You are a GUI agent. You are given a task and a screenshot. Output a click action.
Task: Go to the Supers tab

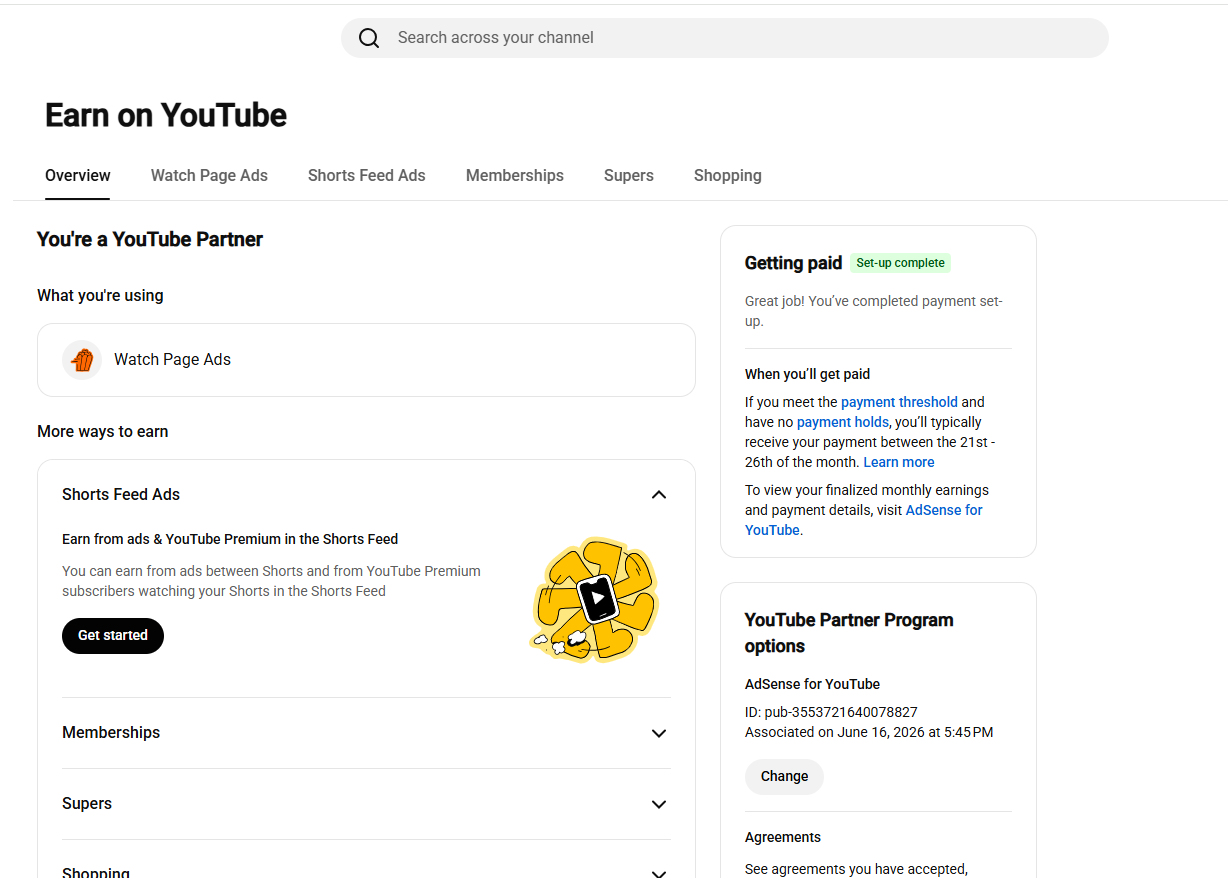click(629, 175)
